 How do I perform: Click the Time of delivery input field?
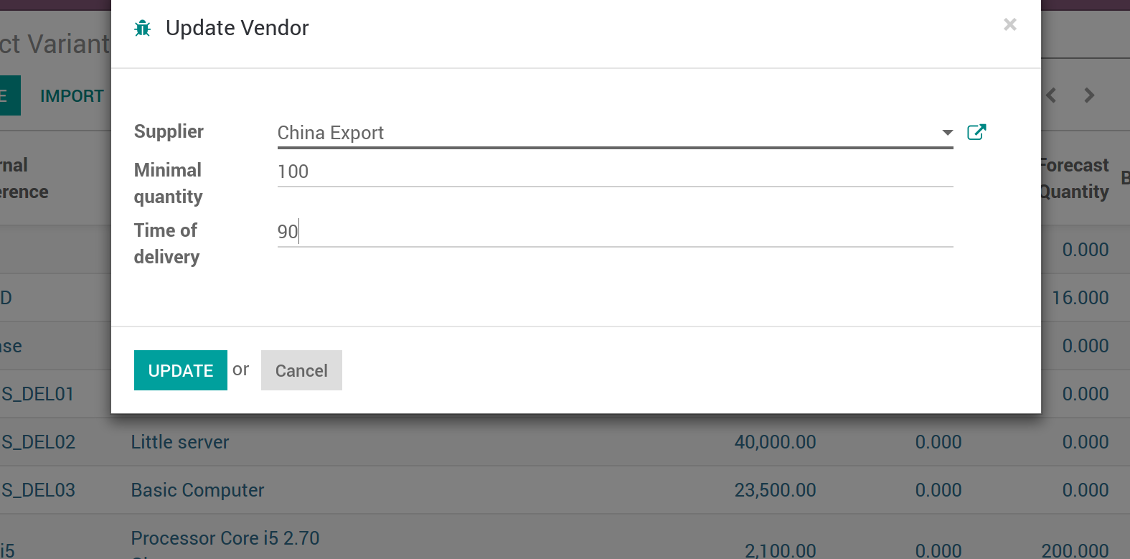pos(614,232)
